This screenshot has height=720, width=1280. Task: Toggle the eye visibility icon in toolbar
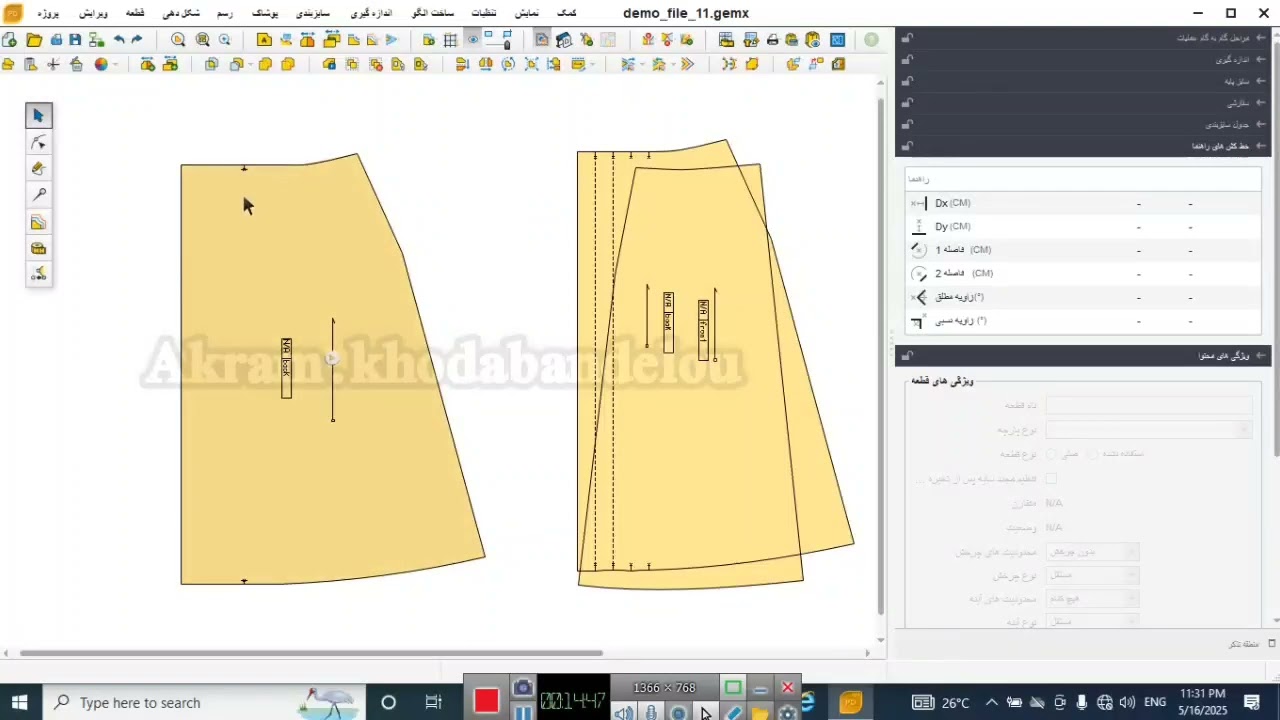[x=474, y=40]
